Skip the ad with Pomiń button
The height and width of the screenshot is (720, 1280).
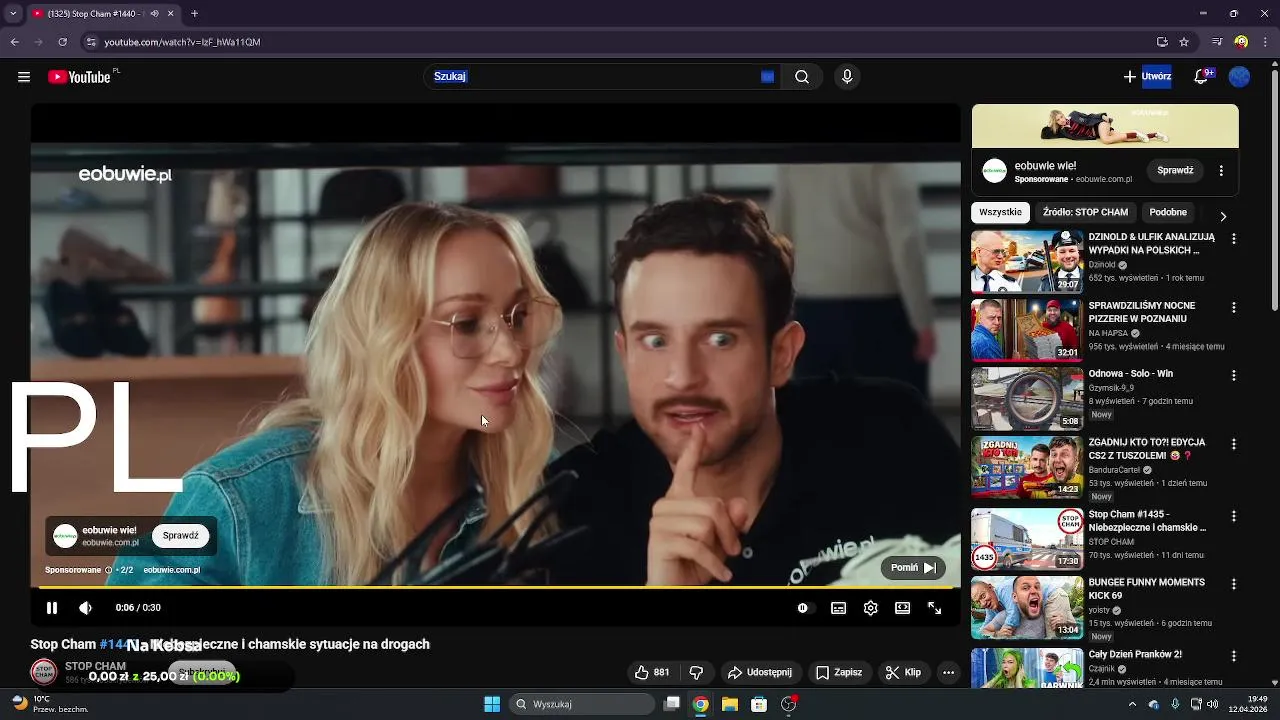pyautogui.click(x=912, y=568)
